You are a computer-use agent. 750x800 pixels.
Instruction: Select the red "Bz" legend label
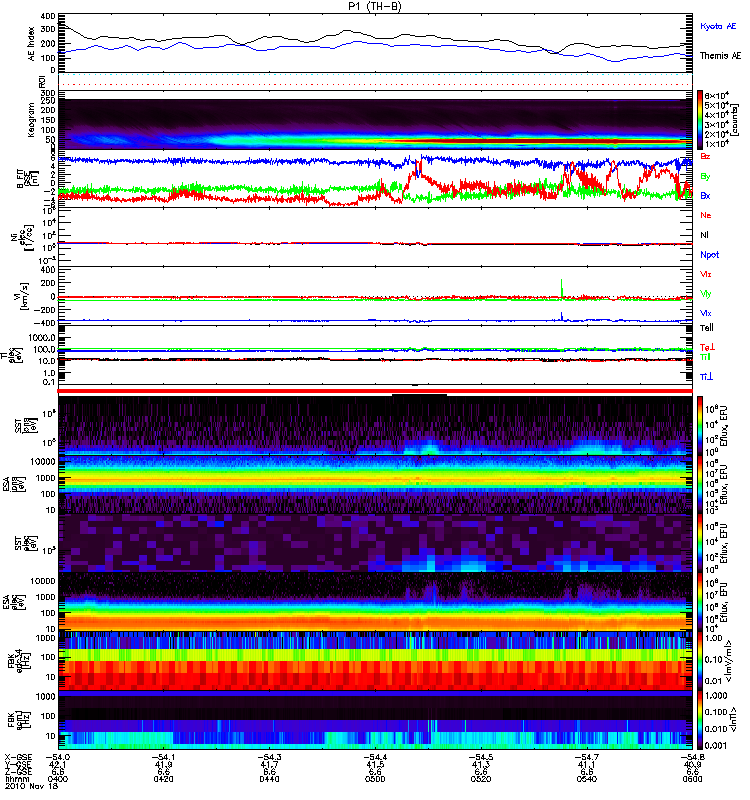click(x=705, y=156)
